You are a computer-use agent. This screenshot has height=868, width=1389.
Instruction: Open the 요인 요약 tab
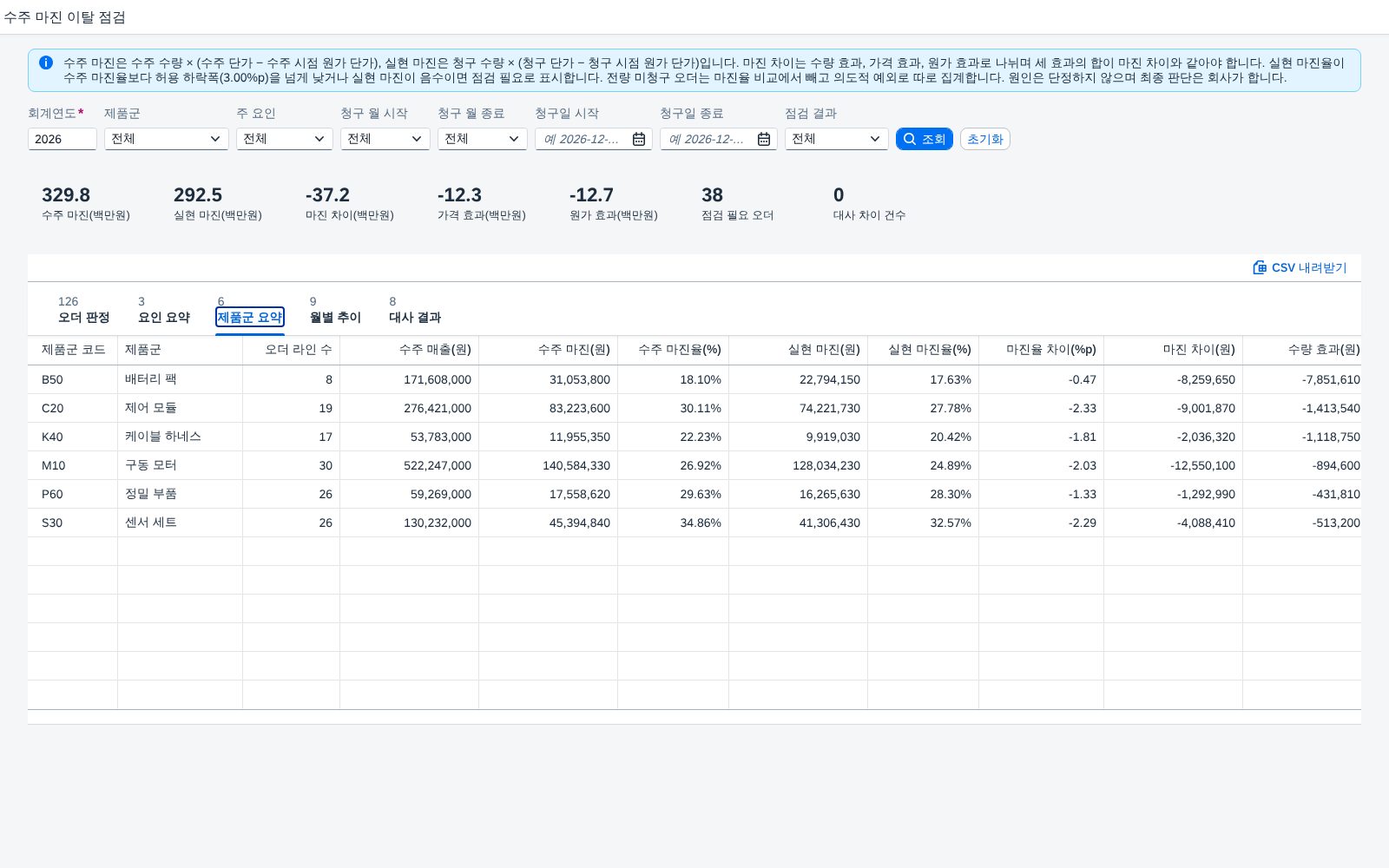(x=164, y=310)
